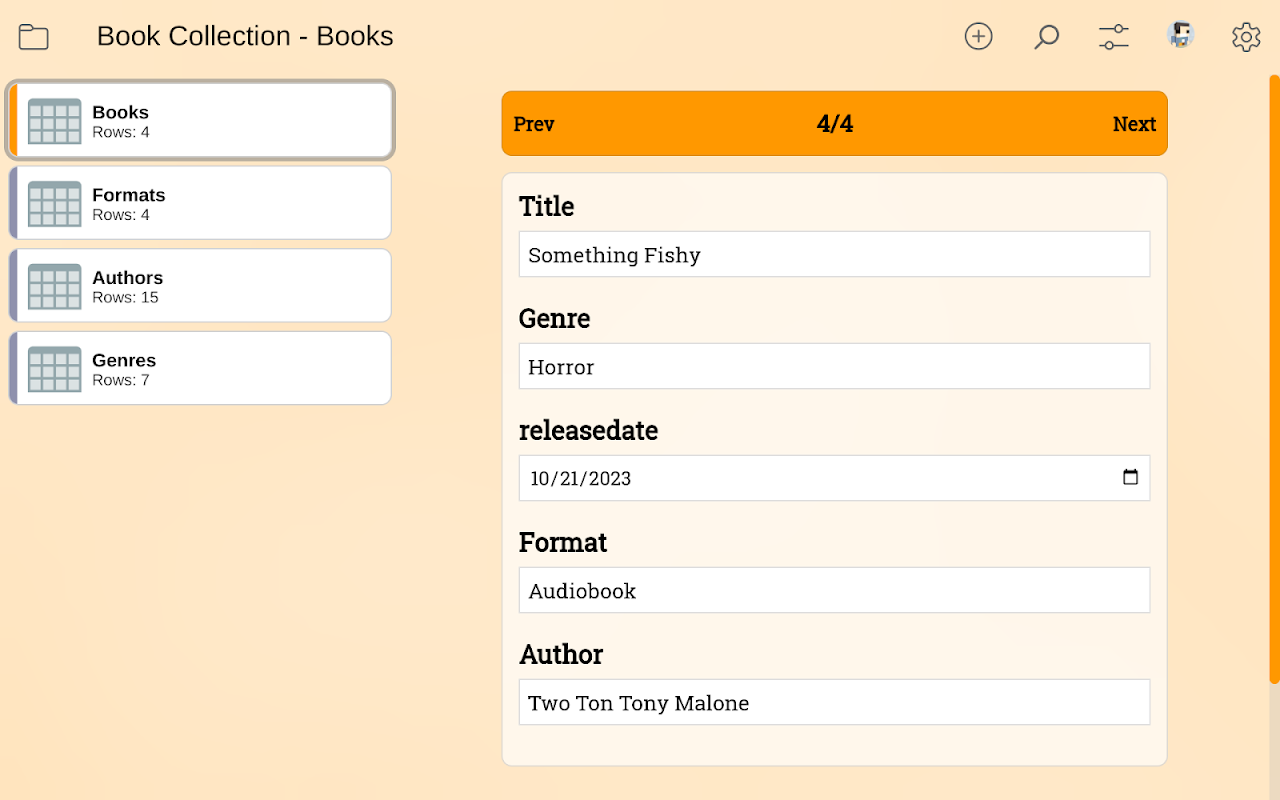This screenshot has width=1280, height=800.
Task: Select the Formats table
Action: click(200, 203)
